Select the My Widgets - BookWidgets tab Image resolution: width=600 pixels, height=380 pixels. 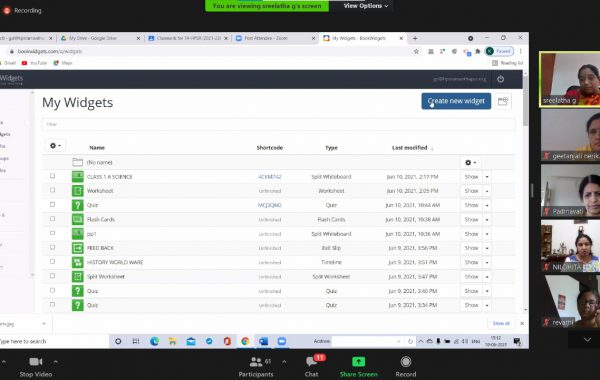362,38
